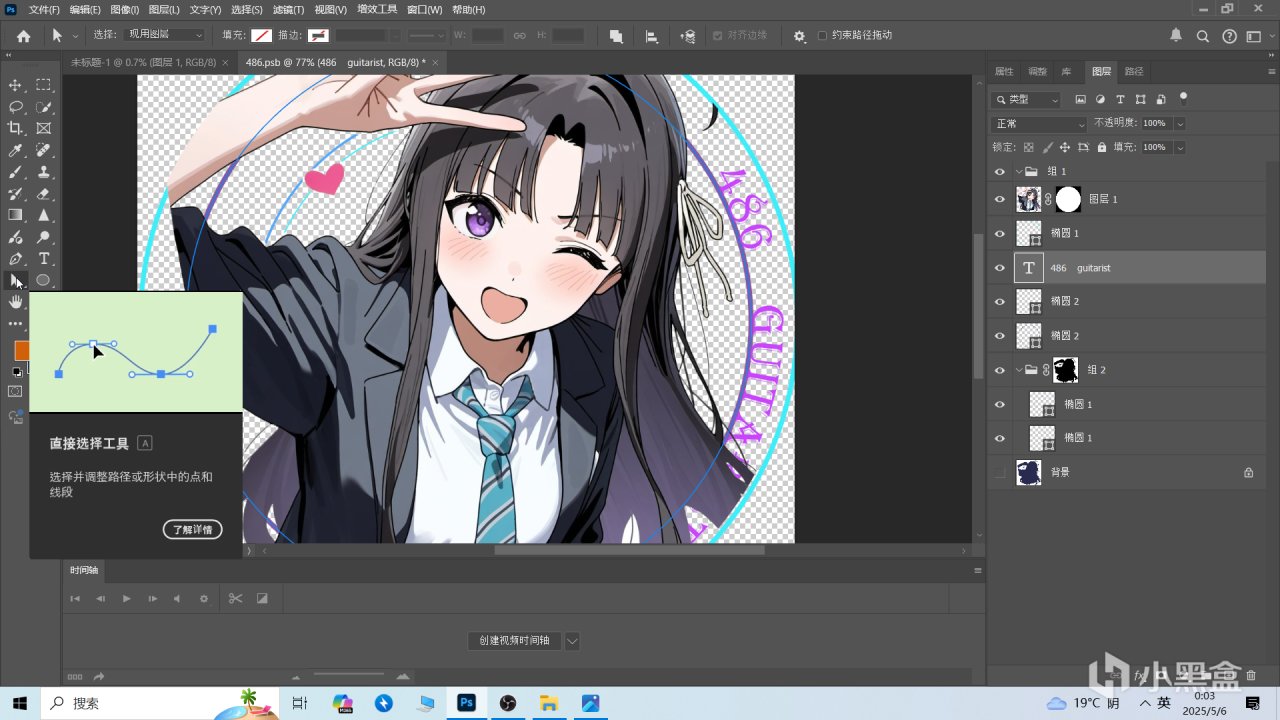The height and width of the screenshot is (720, 1280).
Task: Select the Lasso tool
Action: coord(15,107)
